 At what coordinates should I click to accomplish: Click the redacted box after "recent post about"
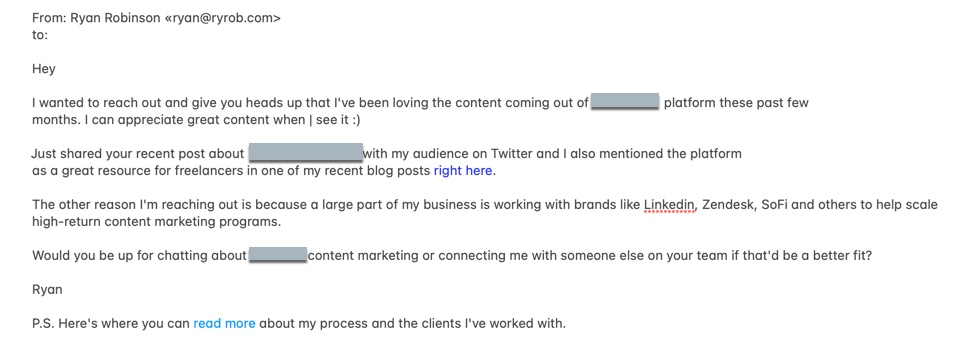(305, 153)
